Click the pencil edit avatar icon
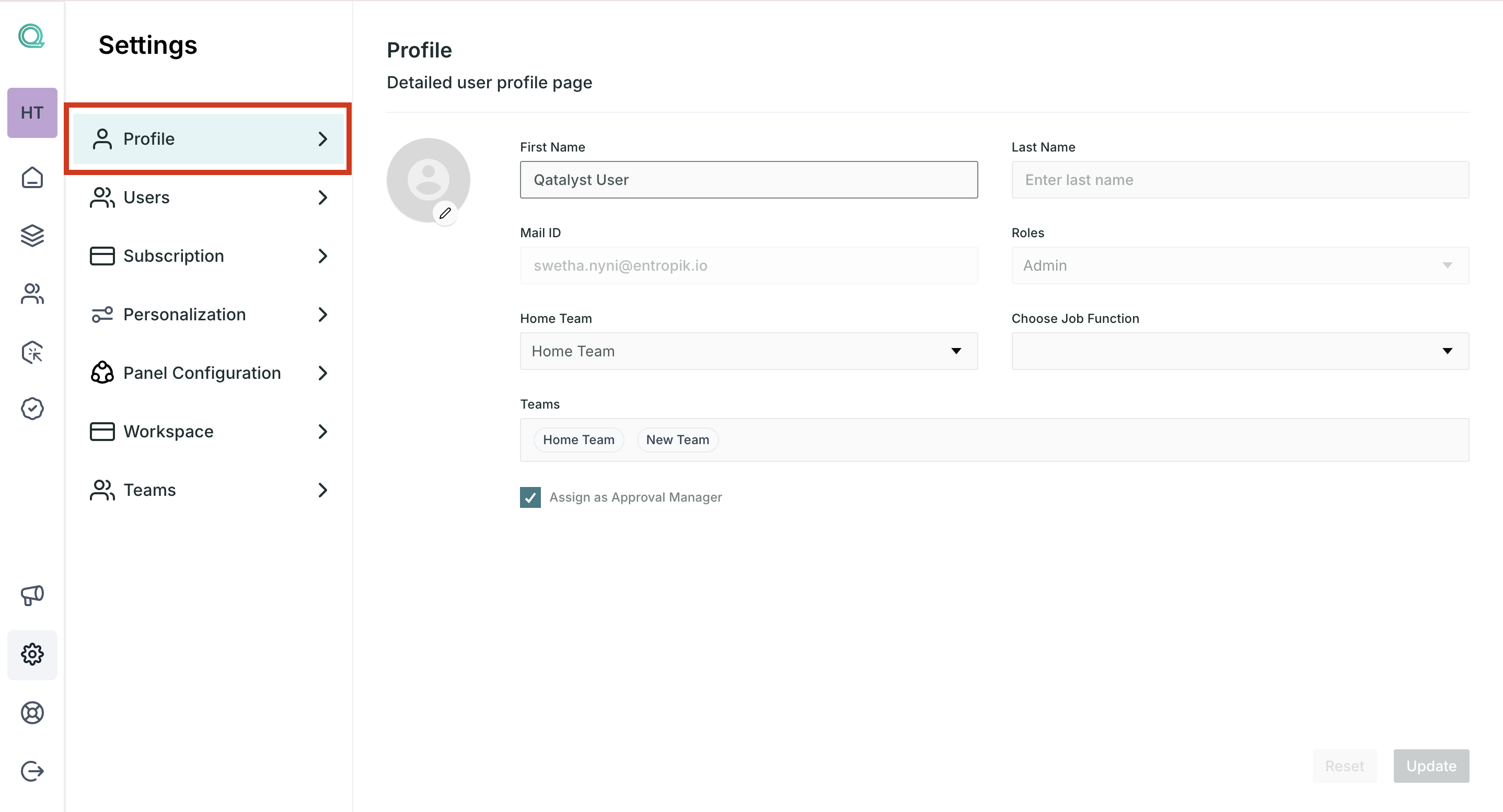This screenshot has height=812, width=1503. (x=445, y=214)
